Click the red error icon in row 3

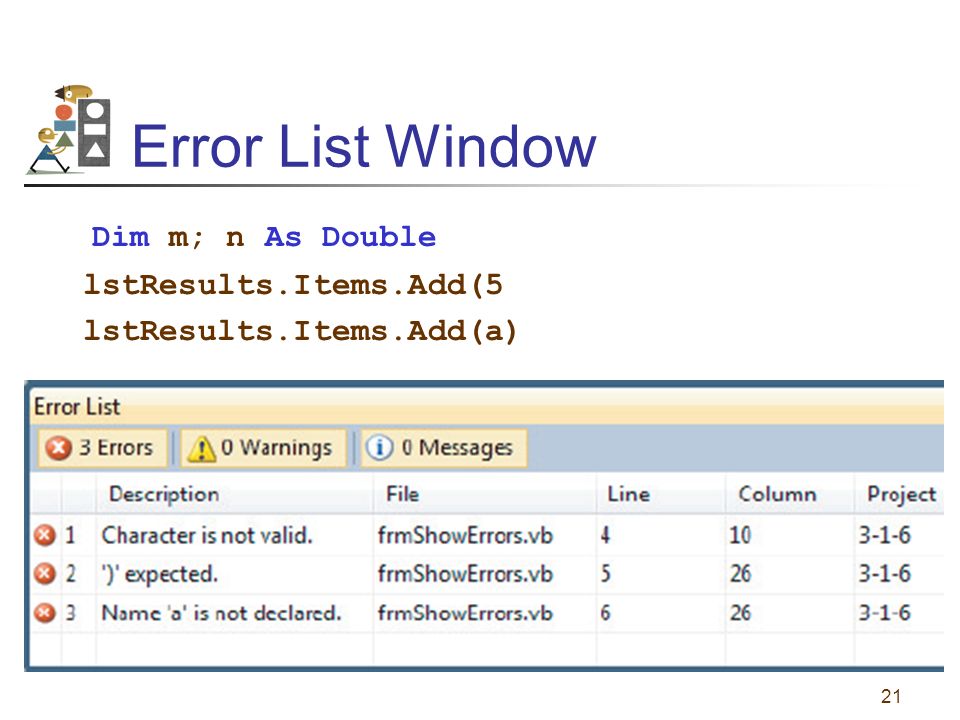[x=45, y=613]
